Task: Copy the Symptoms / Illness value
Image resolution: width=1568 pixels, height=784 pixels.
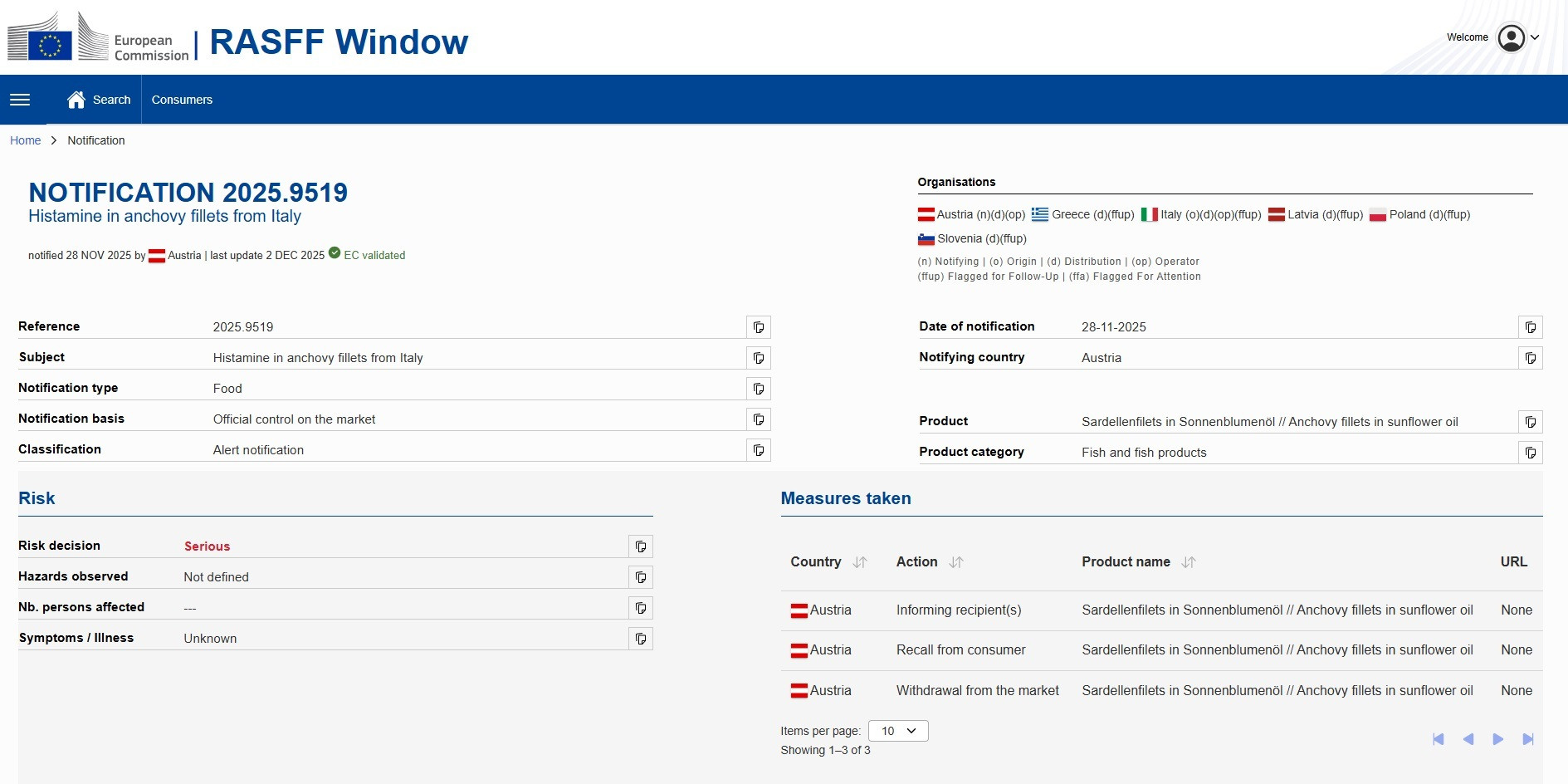Action: pos(640,639)
